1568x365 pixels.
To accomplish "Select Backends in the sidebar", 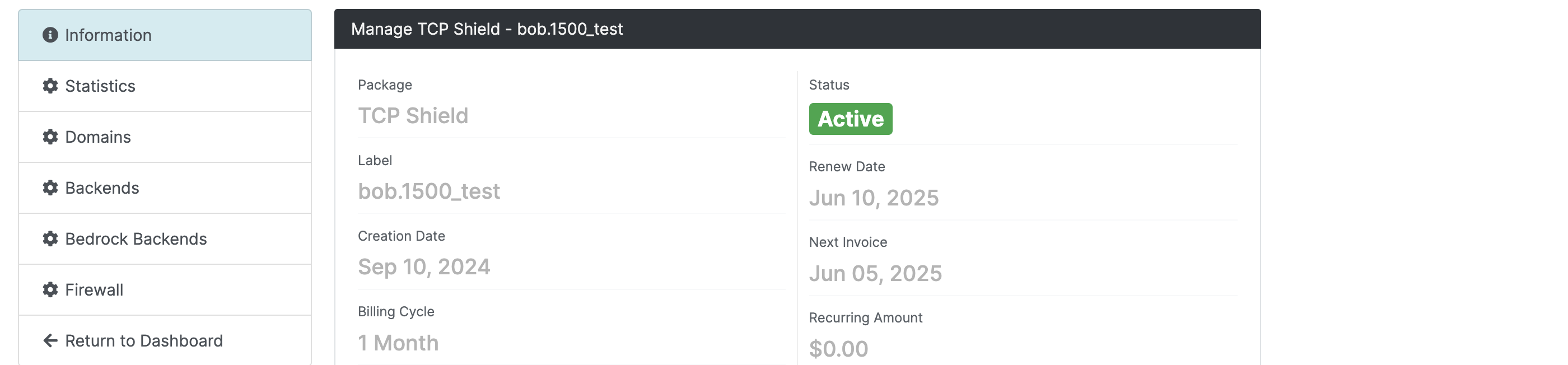I will point(165,188).
